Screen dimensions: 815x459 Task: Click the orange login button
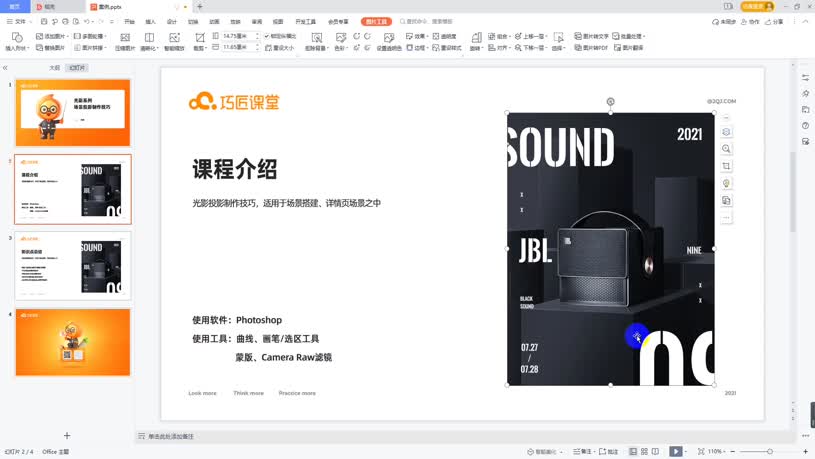point(757,6)
